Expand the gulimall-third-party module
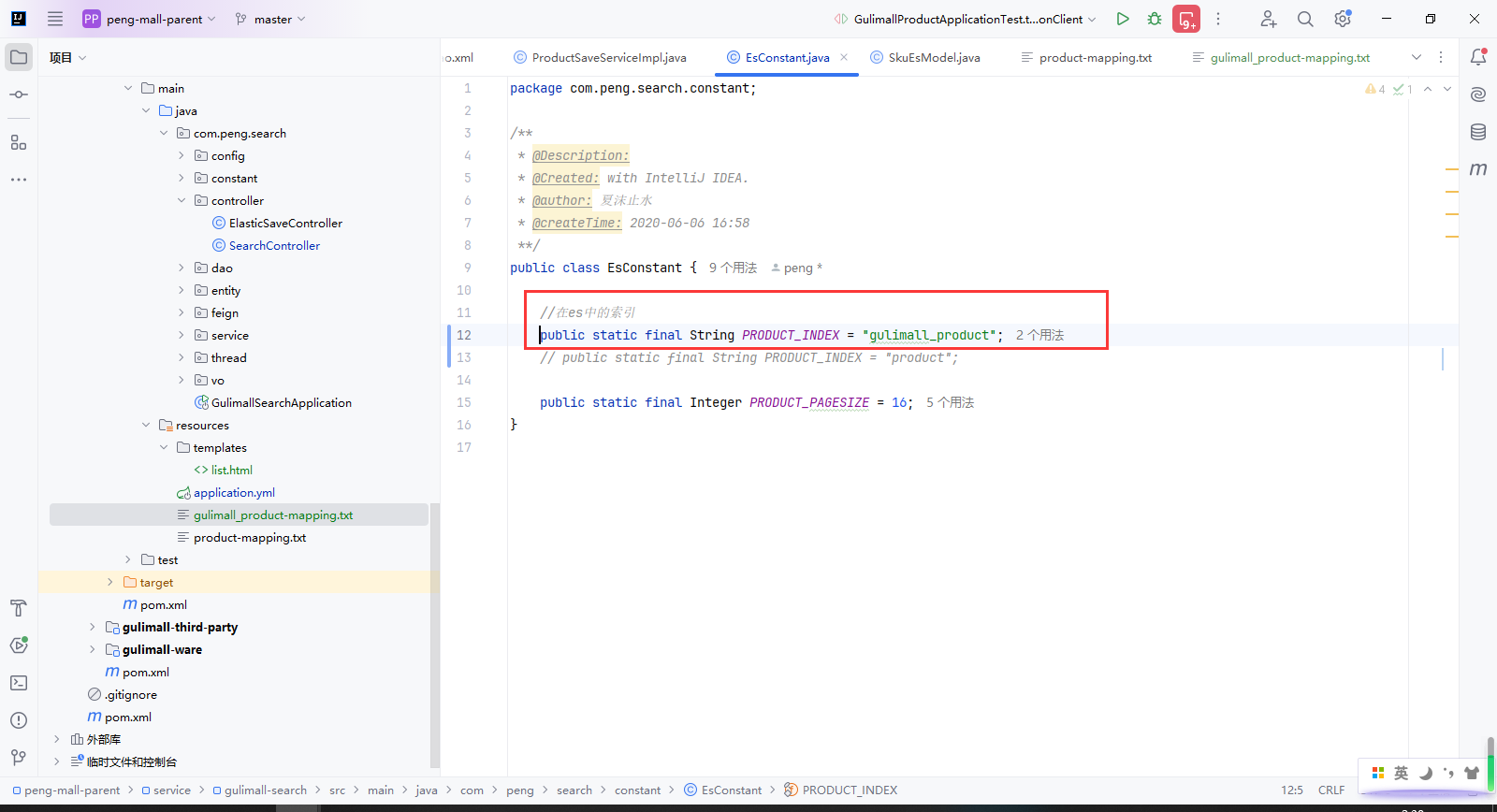 pos(93,627)
